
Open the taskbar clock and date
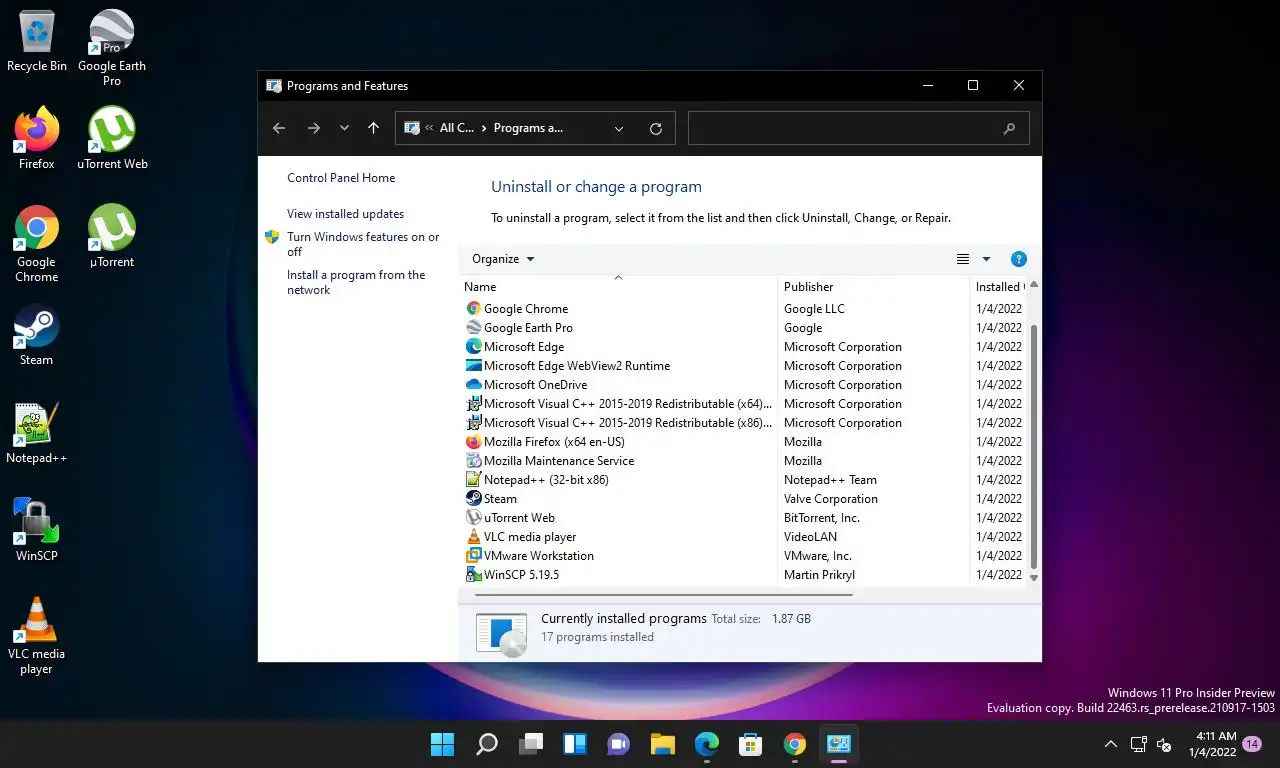[1212, 744]
